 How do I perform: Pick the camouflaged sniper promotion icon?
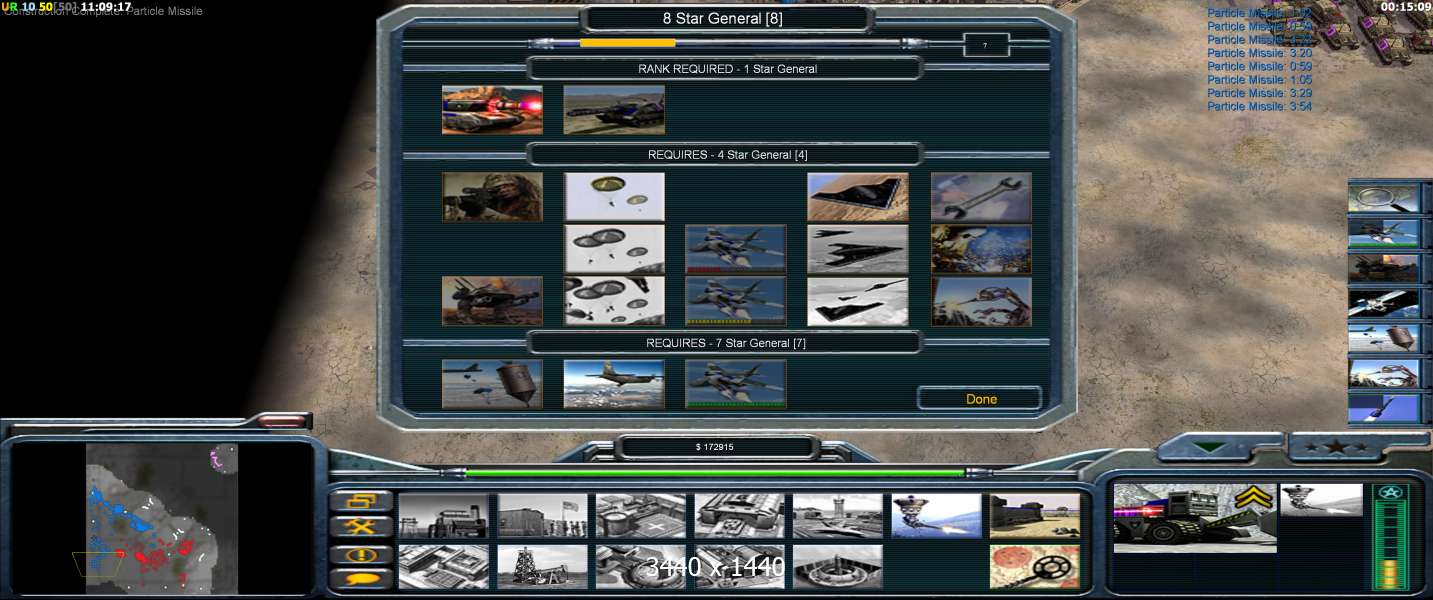coord(492,197)
